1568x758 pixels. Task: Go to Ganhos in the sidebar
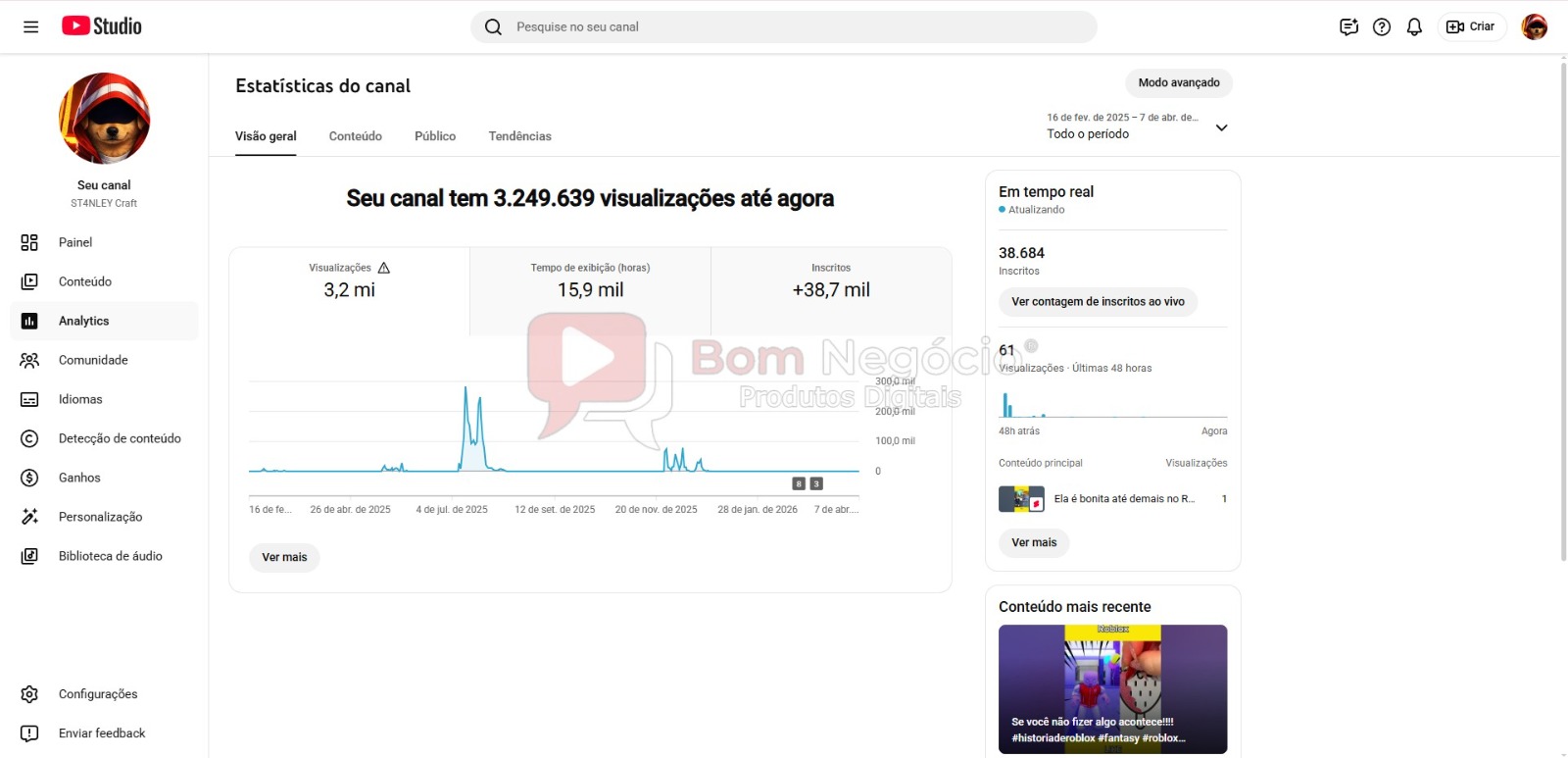pyautogui.click(x=79, y=478)
